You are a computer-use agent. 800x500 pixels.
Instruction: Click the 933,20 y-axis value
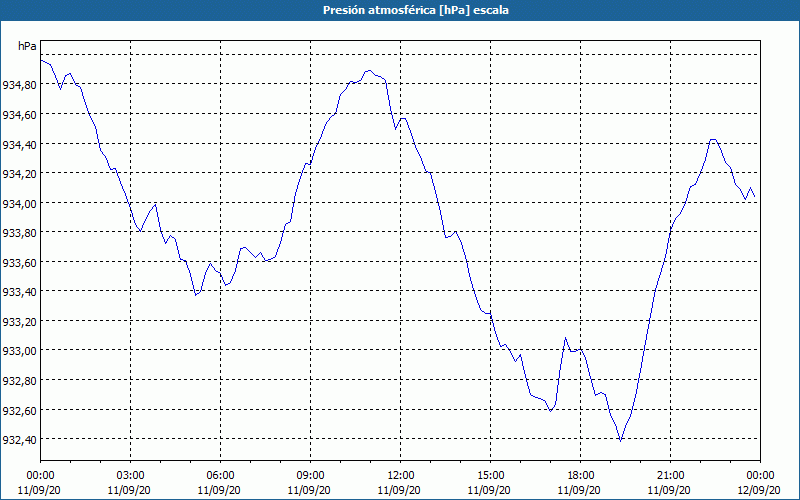[20, 321]
